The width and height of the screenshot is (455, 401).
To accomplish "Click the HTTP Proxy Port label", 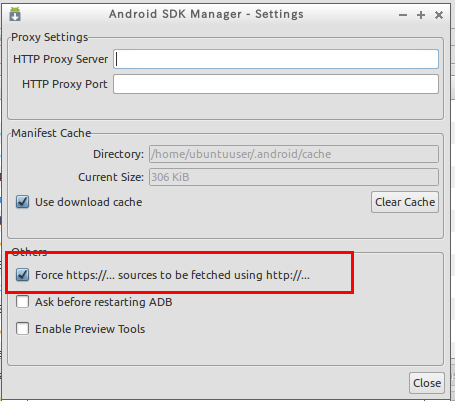I will click(65, 84).
